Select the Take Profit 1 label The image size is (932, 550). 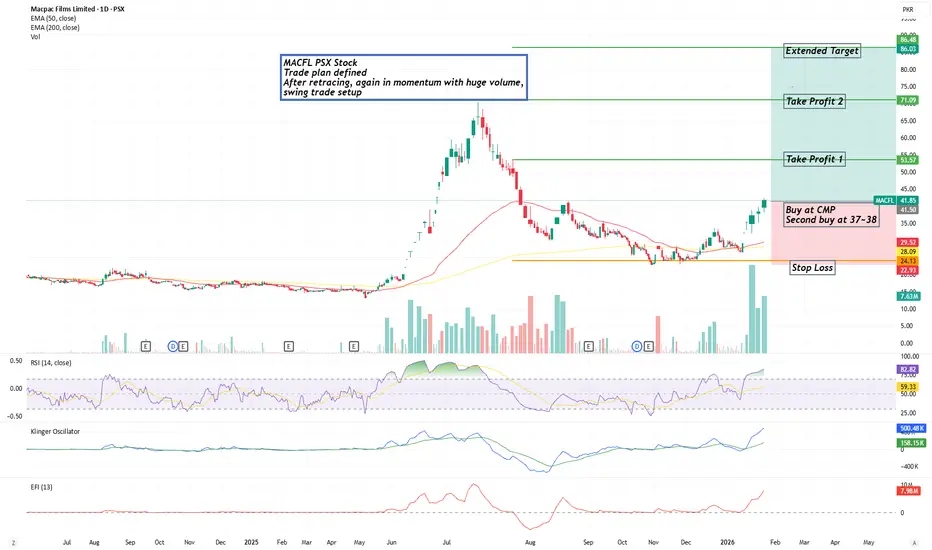815,159
